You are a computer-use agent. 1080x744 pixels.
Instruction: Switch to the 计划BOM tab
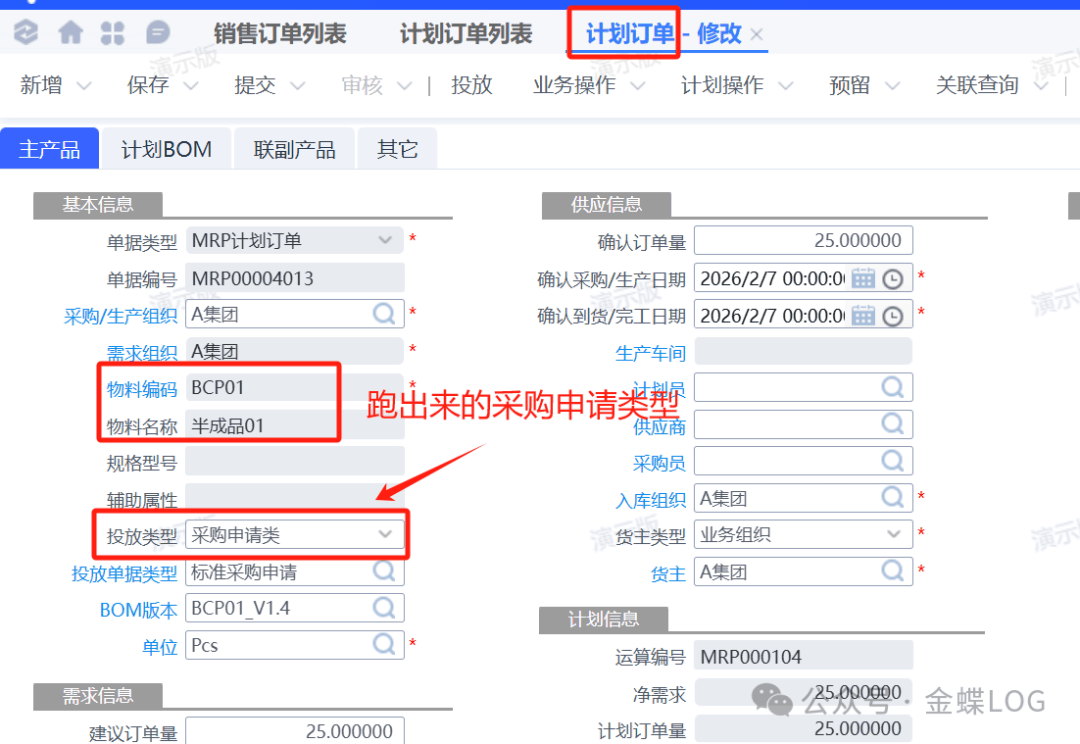167,150
